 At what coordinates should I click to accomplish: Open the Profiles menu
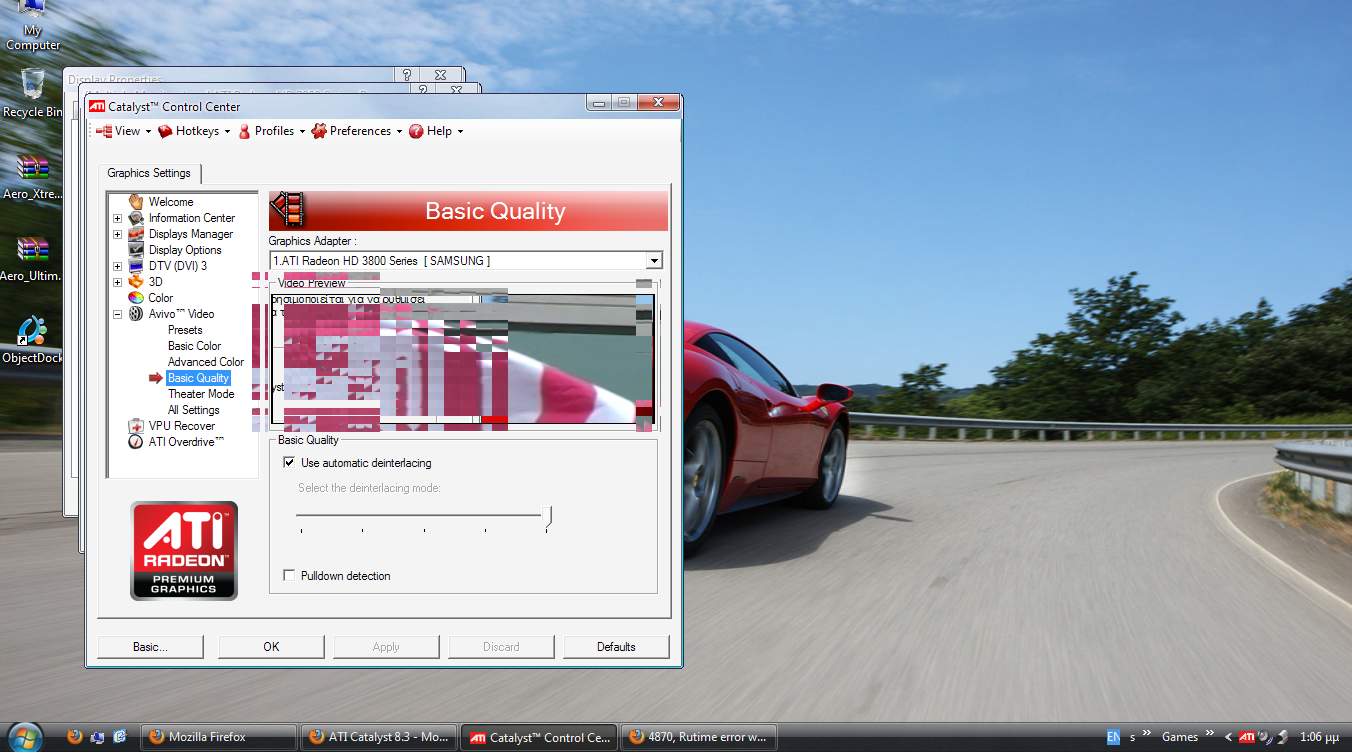point(271,131)
